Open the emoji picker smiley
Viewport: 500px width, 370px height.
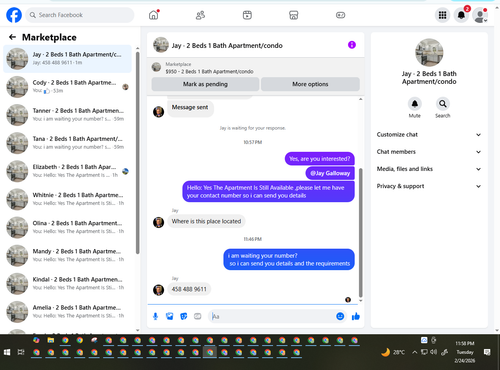pyautogui.click(x=340, y=316)
